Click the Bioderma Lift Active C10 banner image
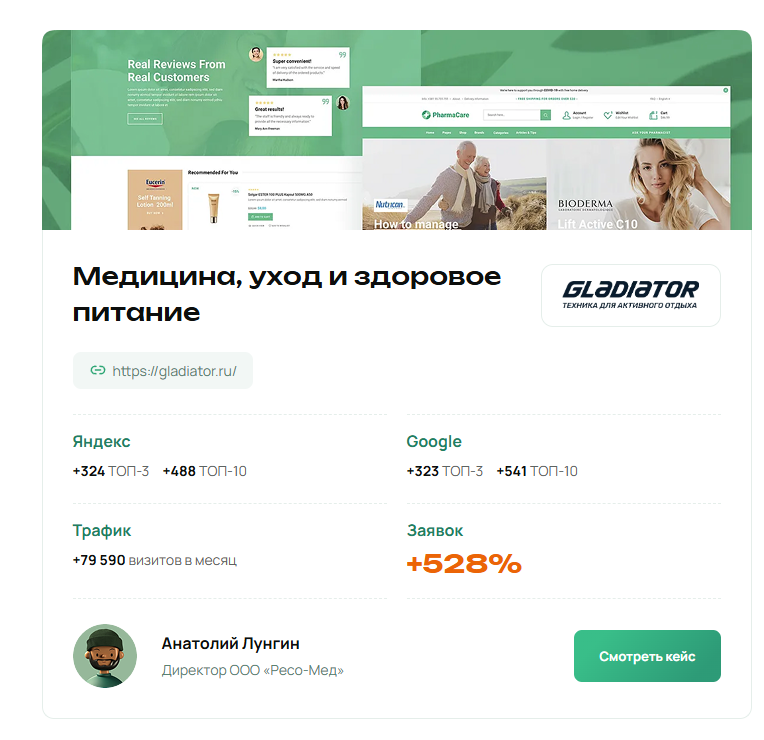This screenshot has width=764, height=740. [x=638, y=184]
